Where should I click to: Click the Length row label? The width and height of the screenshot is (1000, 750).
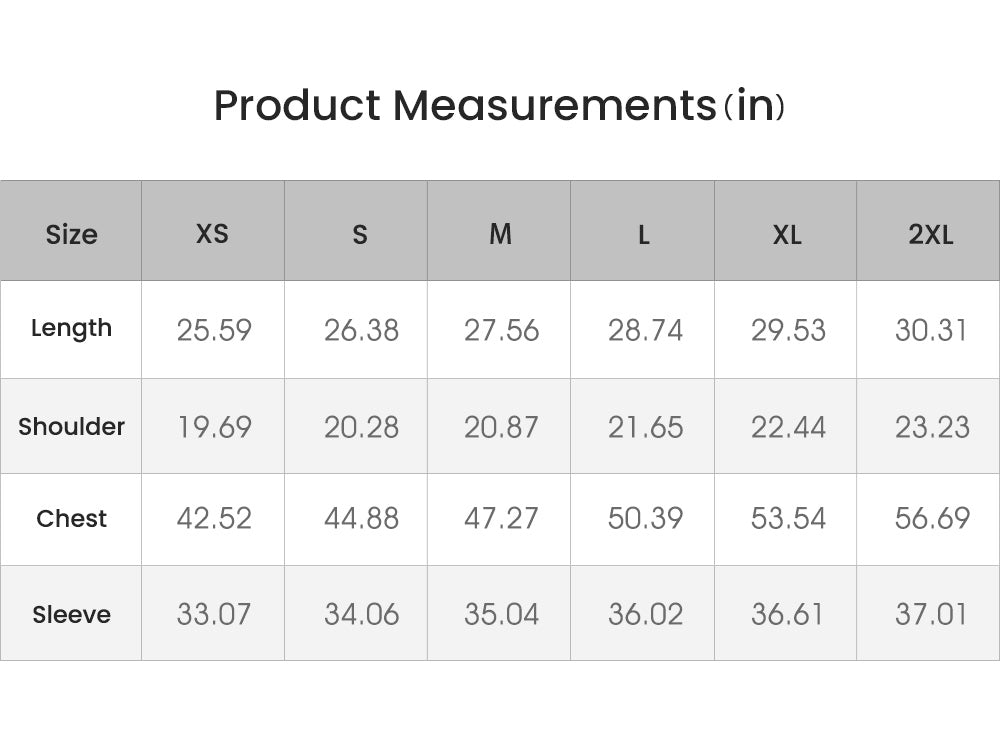coord(71,328)
